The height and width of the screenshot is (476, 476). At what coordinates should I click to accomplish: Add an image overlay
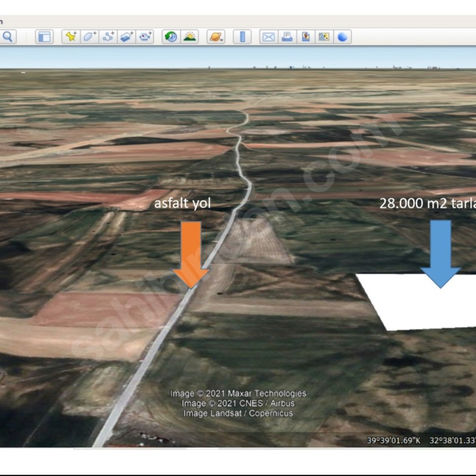(x=126, y=37)
